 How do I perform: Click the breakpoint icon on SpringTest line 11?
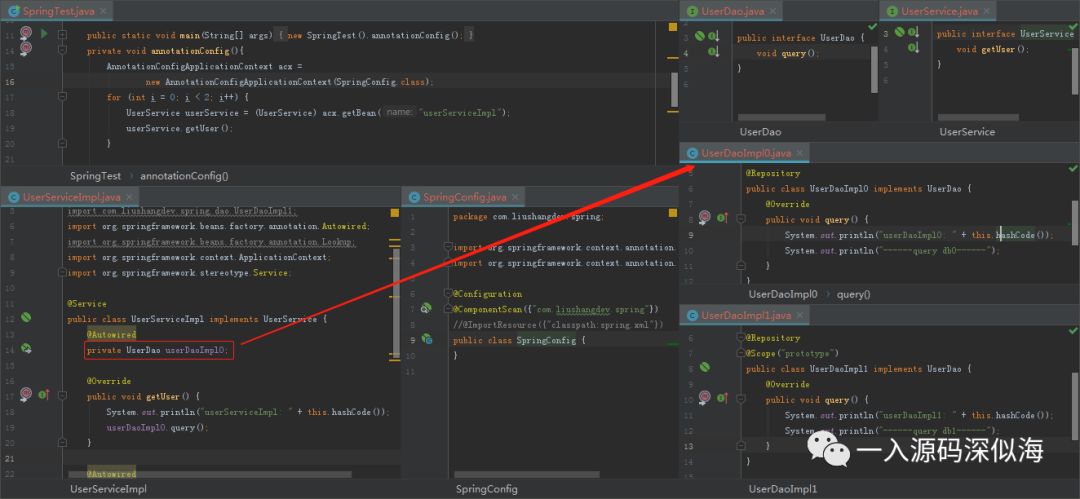[x=26, y=33]
